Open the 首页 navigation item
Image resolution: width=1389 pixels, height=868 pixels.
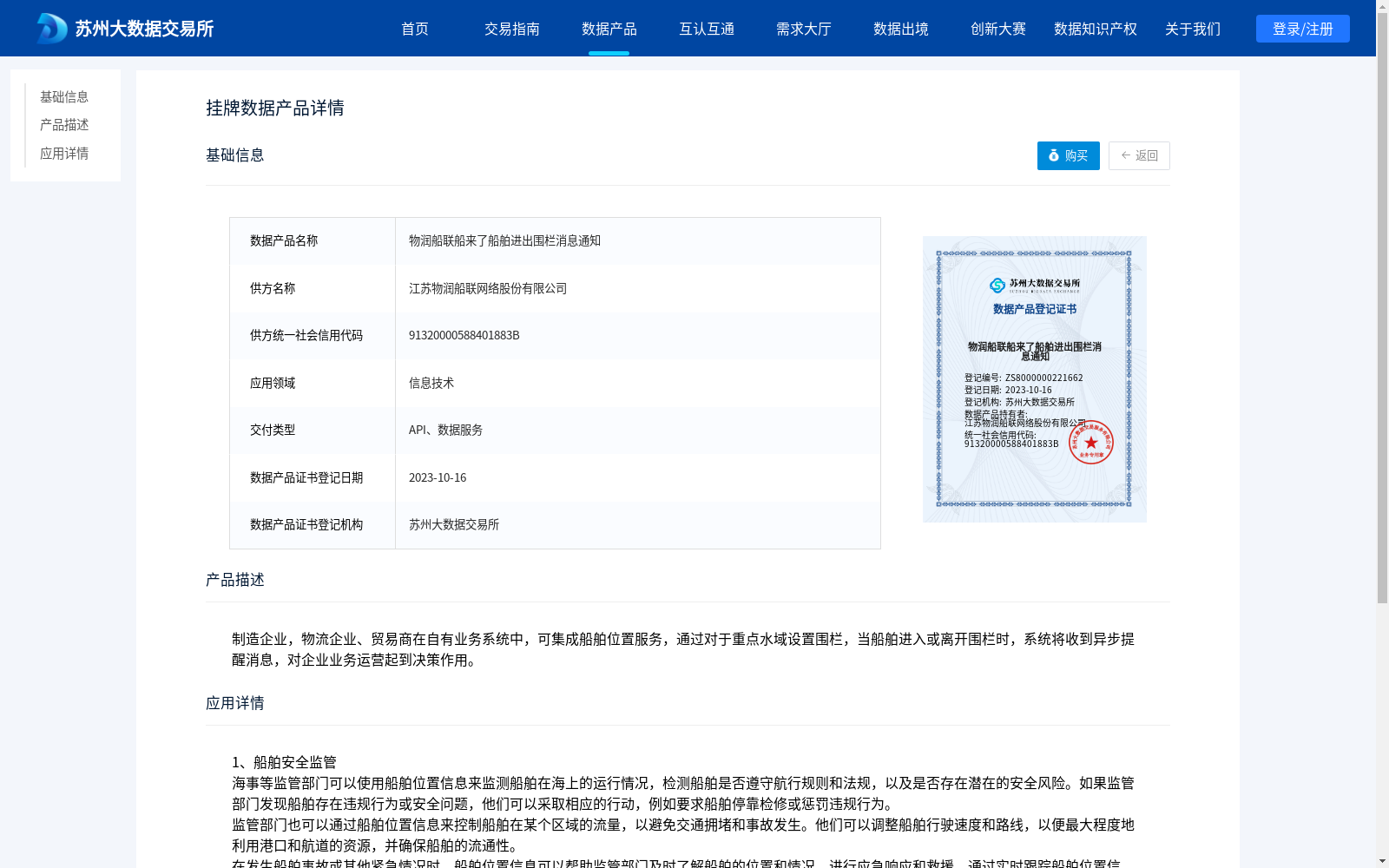pyautogui.click(x=415, y=29)
